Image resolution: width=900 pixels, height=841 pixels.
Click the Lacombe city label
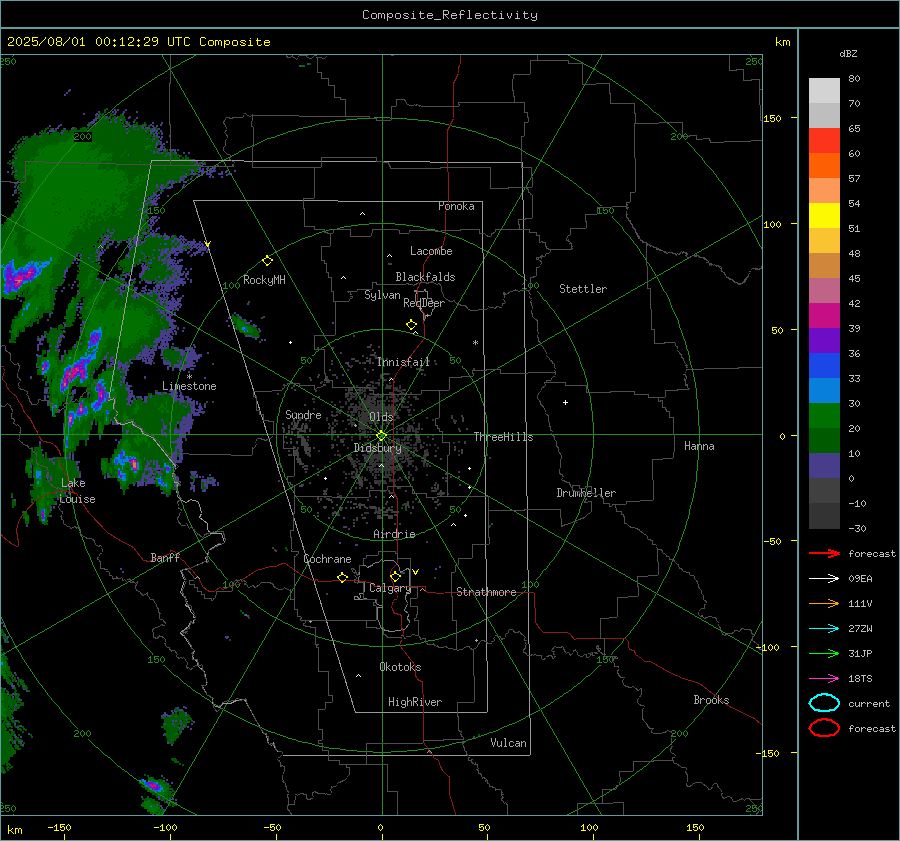tap(431, 251)
